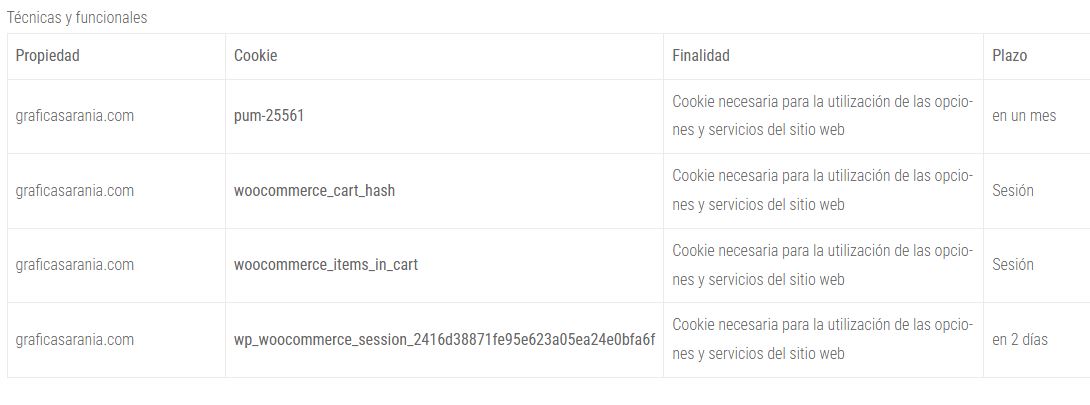This screenshot has width=1090, height=405.
Task: Select the Cookie column header
Action: [x=255, y=56]
